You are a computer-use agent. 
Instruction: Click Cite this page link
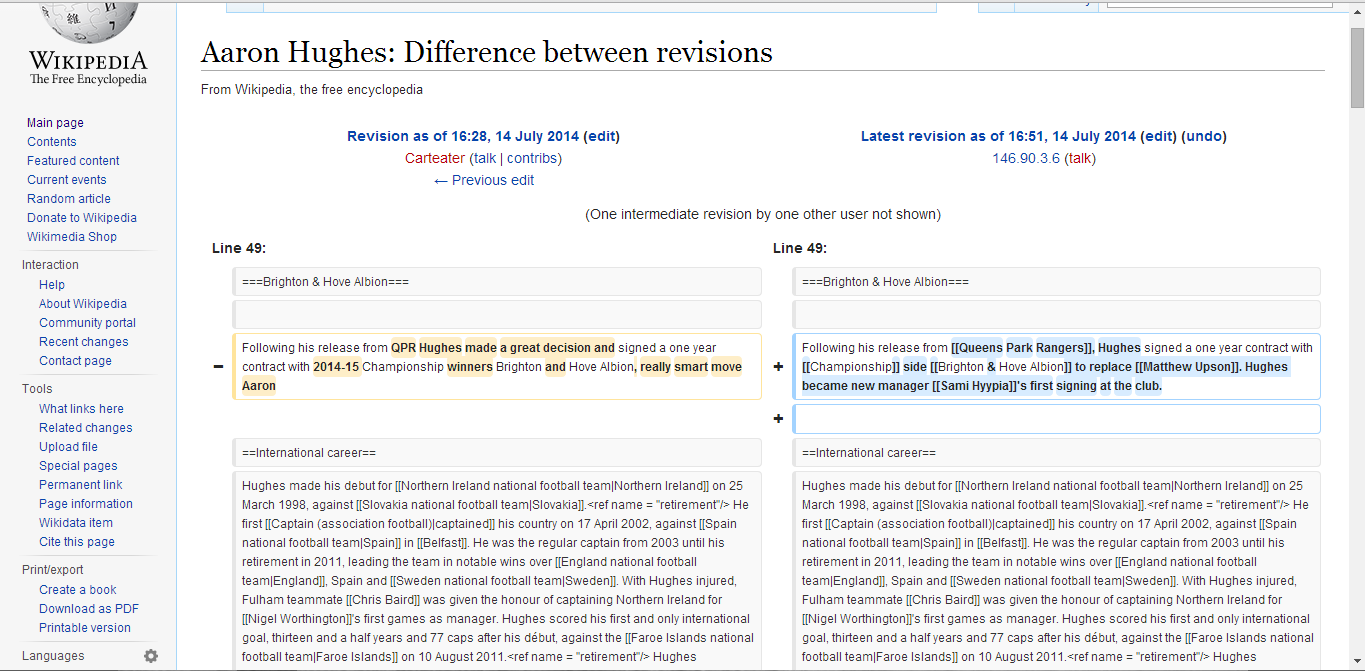[77, 542]
